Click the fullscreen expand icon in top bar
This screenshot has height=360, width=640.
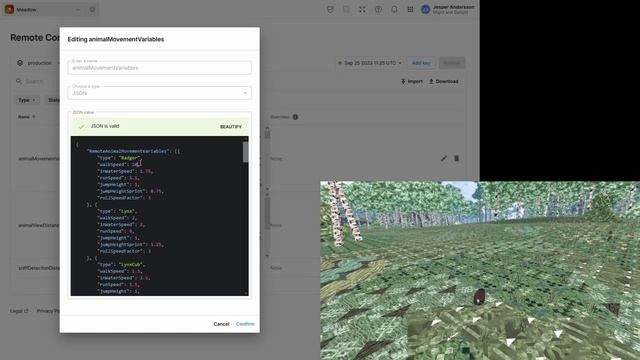362,9
